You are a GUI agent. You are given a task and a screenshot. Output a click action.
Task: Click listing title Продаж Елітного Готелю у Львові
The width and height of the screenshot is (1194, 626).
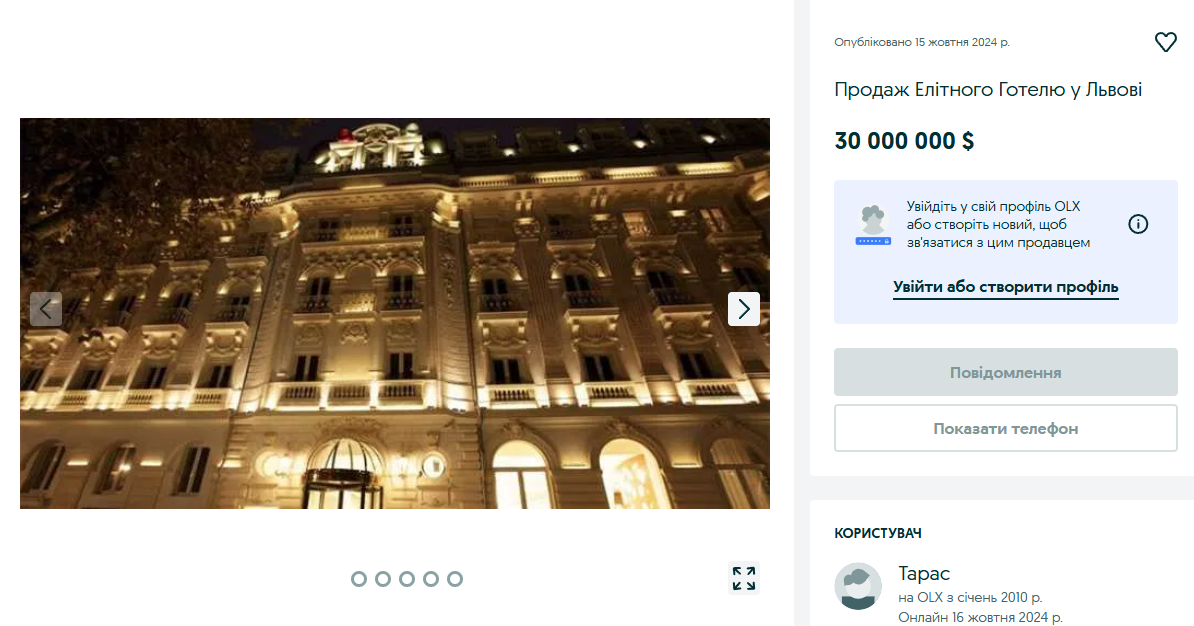(988, 90)
